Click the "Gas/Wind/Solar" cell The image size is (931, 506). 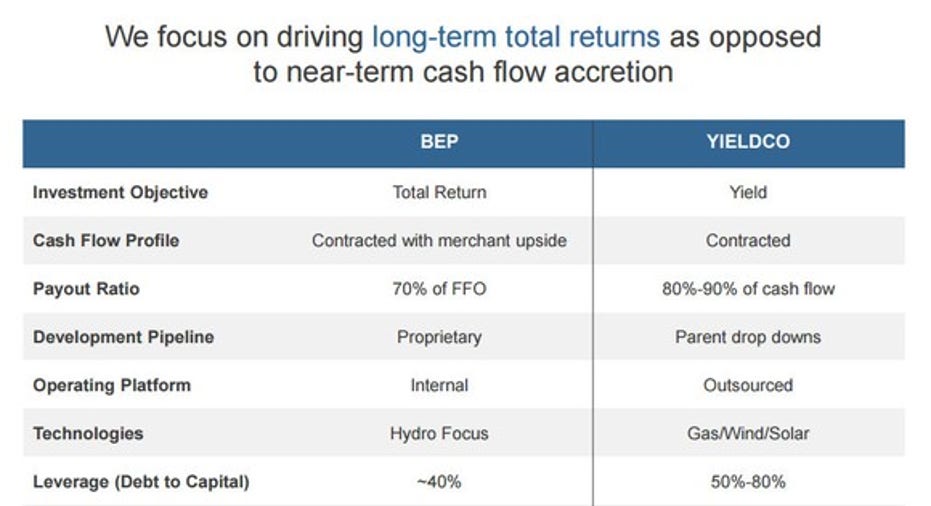pos(748,433)
